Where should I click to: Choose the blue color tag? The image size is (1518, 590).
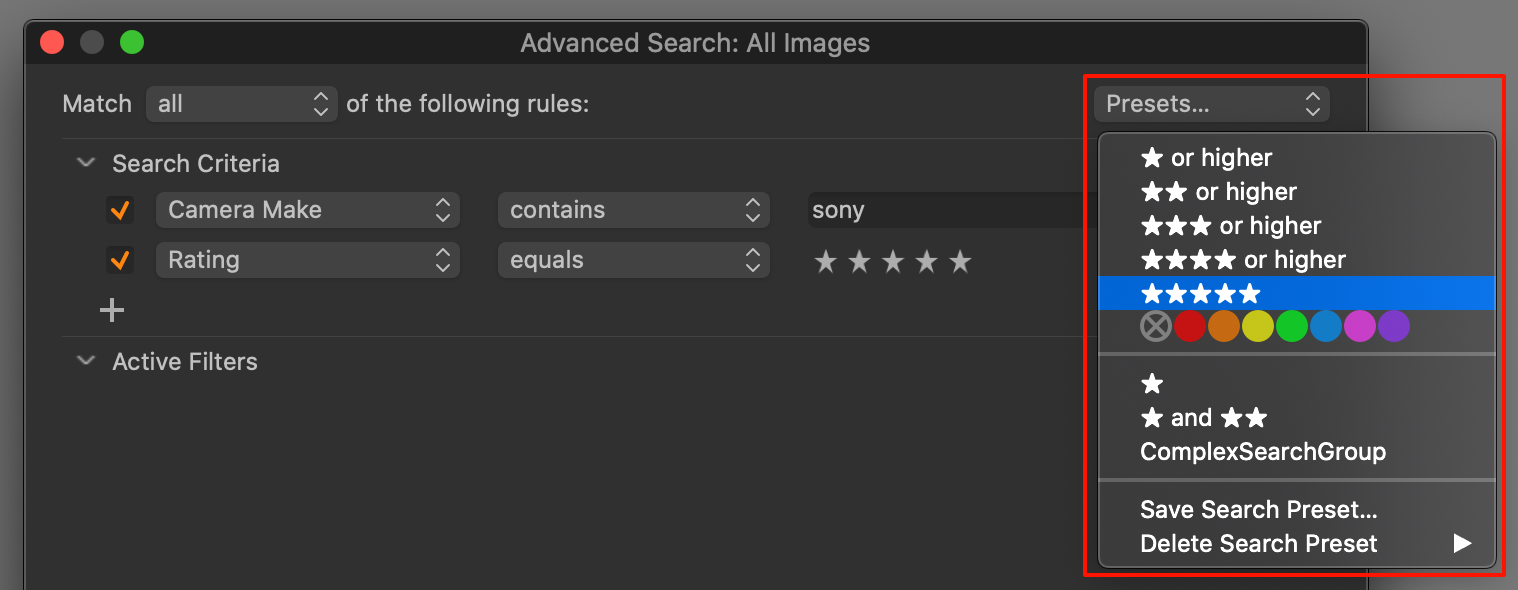point(1326,326)
